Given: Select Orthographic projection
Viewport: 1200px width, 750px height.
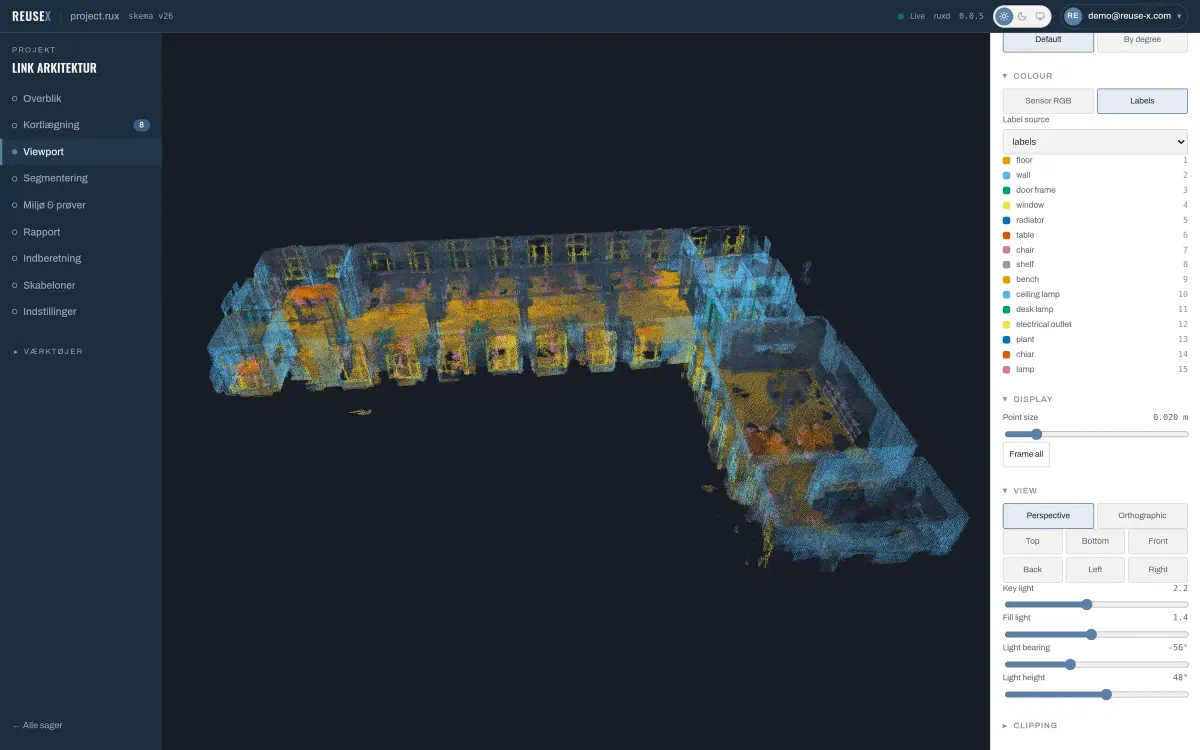Looking at the screenshot, I should (x=1142, y=516).
